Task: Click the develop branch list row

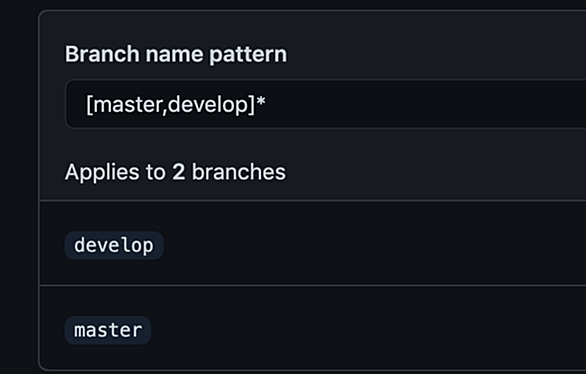Action: coord(313,244)
